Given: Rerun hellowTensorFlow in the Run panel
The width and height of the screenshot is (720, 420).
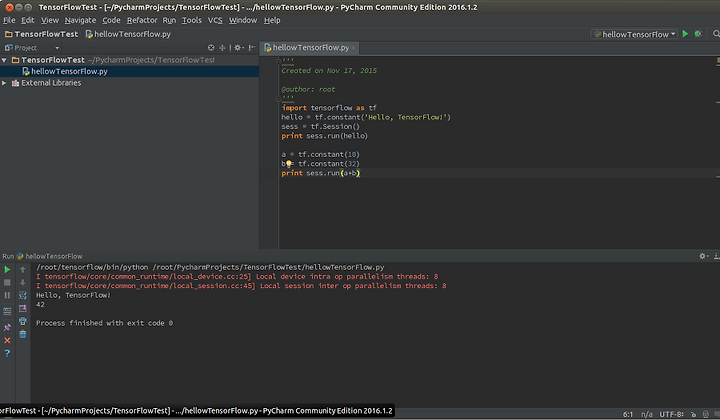Looking at the screenshot, I should click(x=7, y=269).
